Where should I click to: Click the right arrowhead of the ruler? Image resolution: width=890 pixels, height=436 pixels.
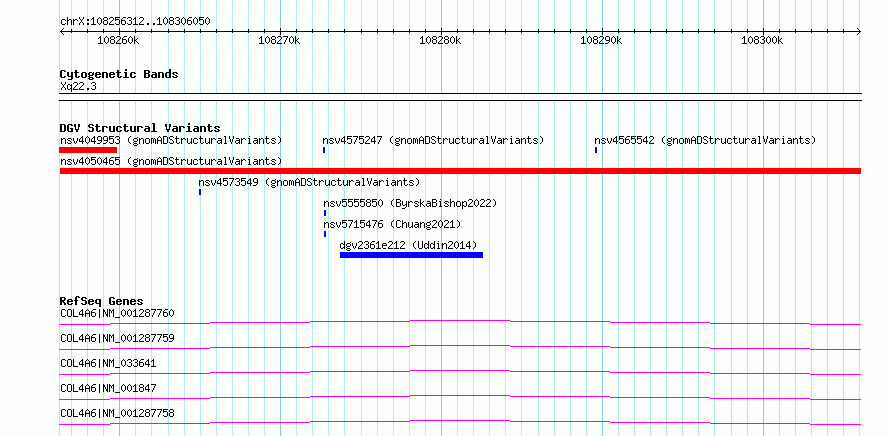858,32
